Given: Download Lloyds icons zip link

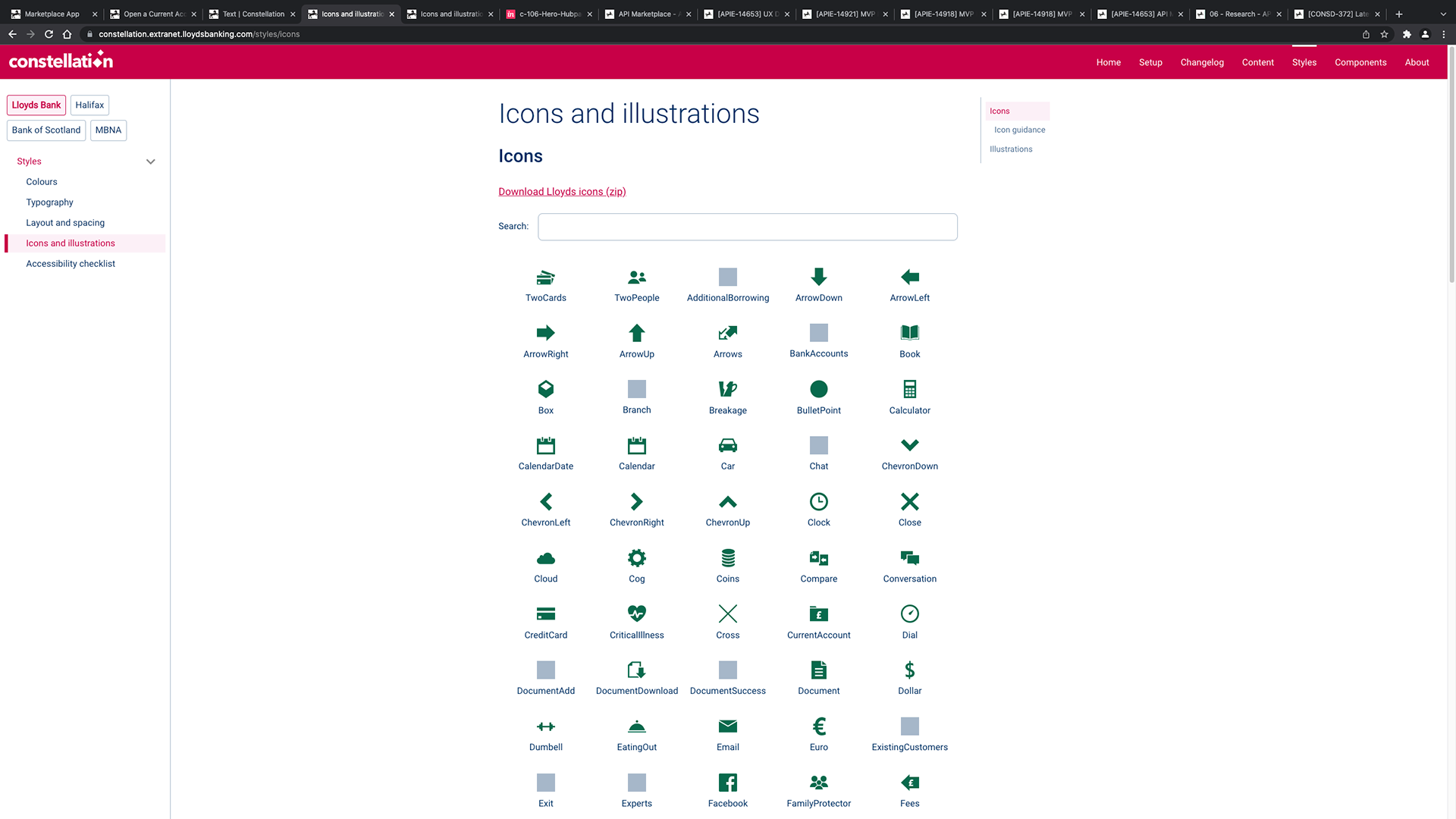Looking at the screenshot, I should tap(562, 192).
